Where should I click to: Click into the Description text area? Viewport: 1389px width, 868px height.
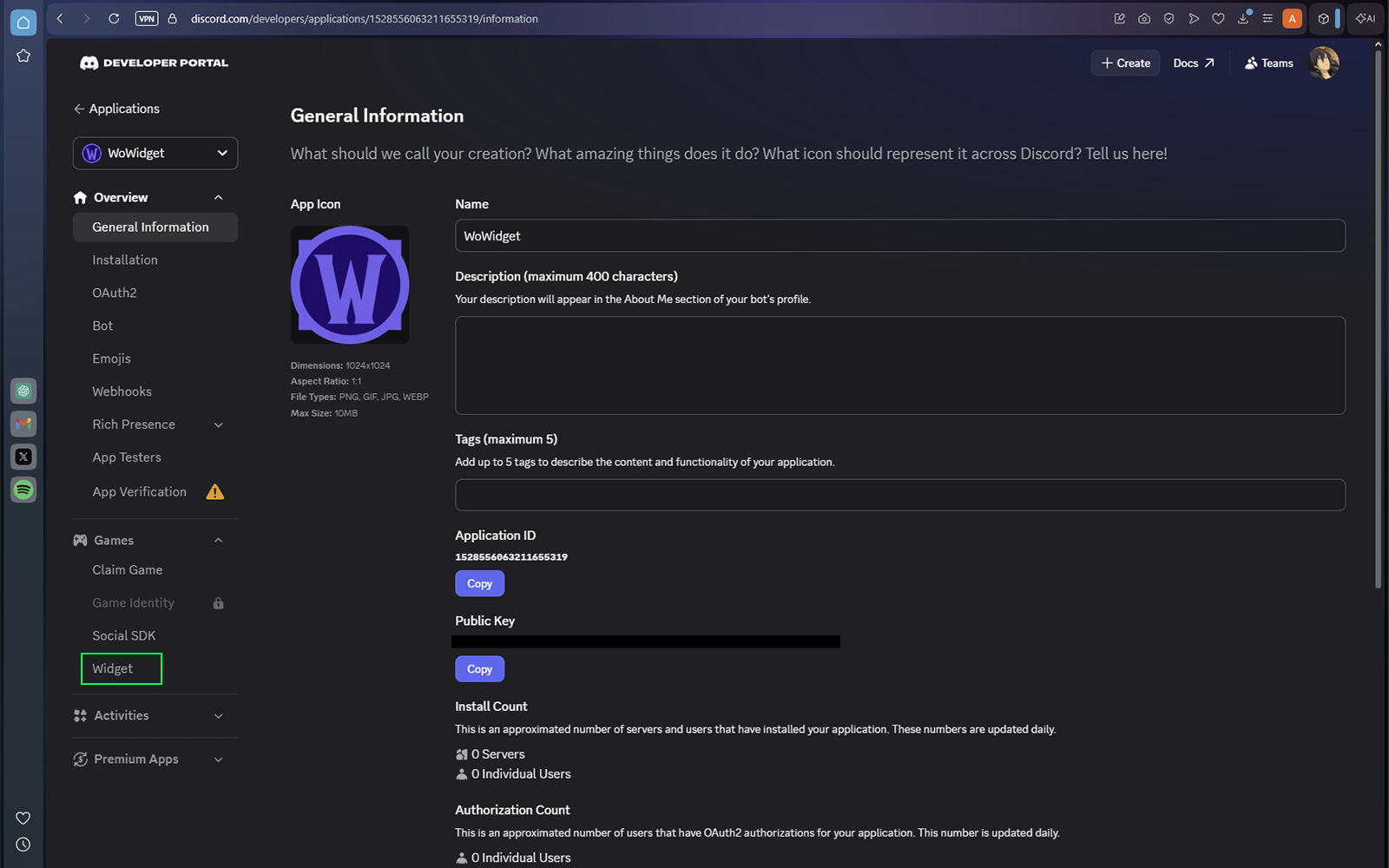pos(900,365)
